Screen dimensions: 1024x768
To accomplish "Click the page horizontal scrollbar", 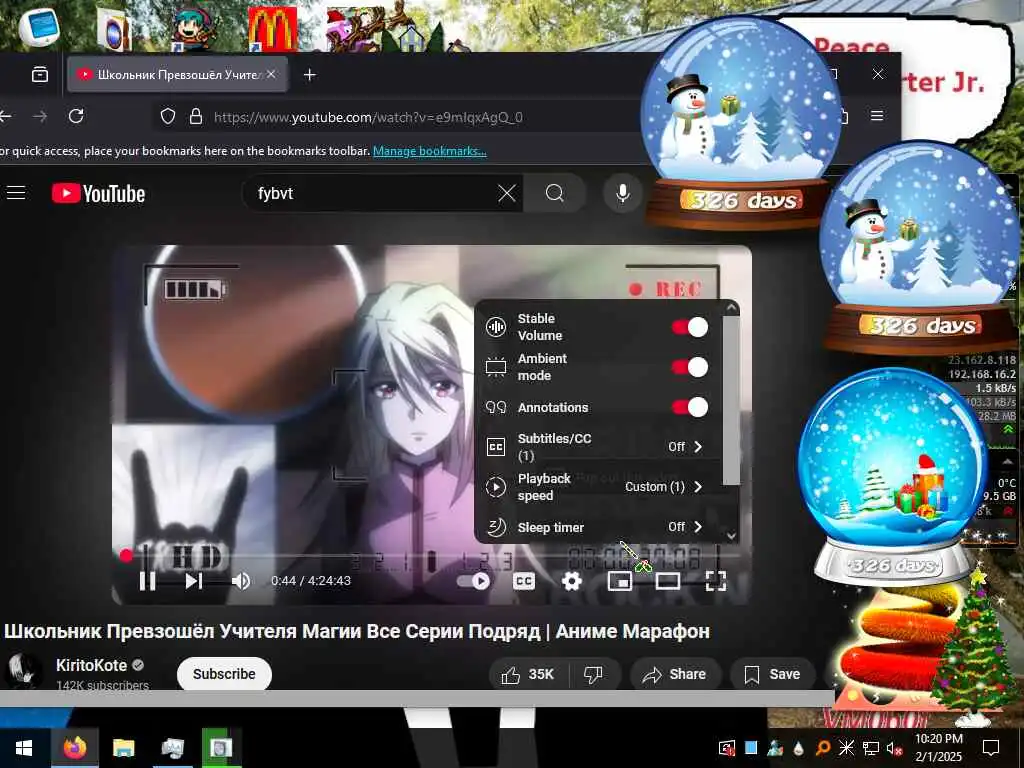I will (417, 698).
